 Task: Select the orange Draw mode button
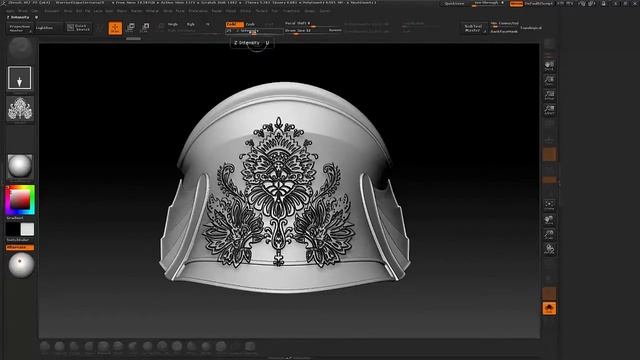pyautogui.click(x=115, y=28)
